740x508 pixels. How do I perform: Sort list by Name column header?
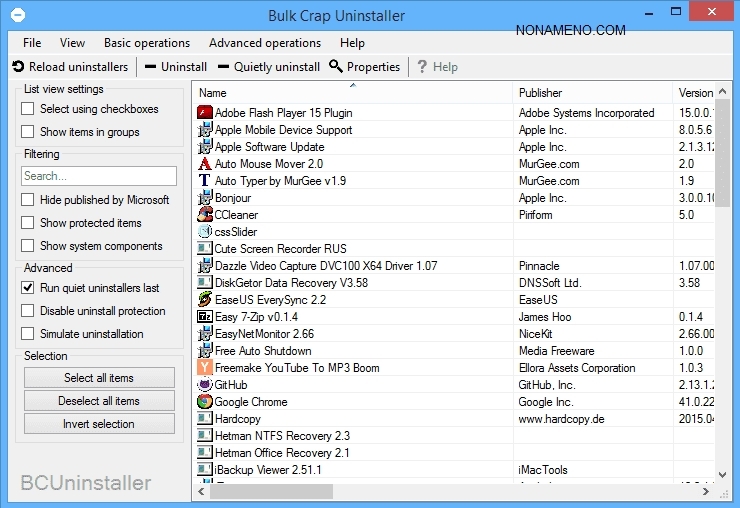(x=350, y=93)
